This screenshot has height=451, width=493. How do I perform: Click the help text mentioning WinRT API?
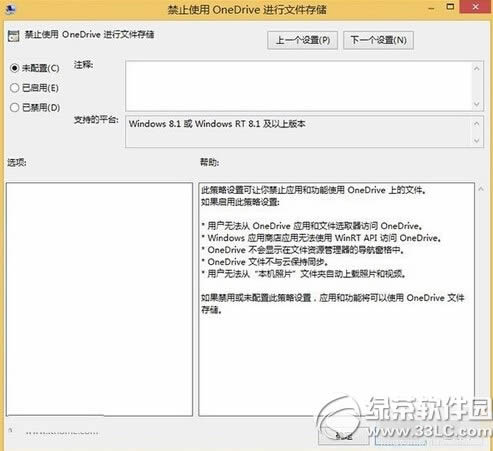click(321, 238)
